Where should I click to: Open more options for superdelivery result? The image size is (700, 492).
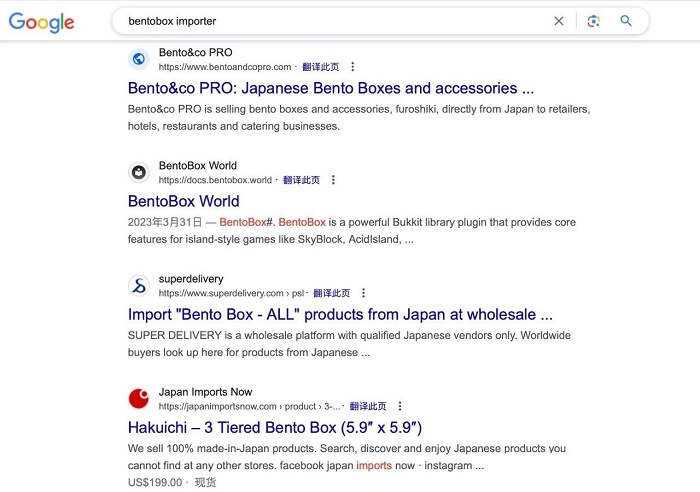click(x=363, y=293)
